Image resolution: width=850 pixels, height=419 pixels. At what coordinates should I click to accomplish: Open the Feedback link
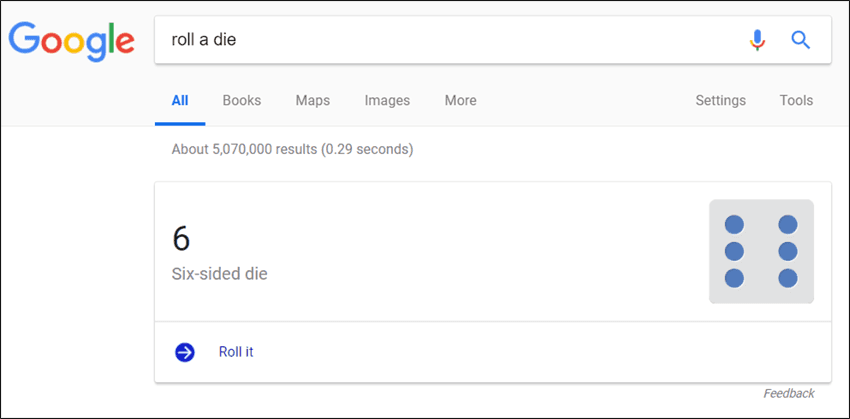pyautogui.click(x=789, y=394)
